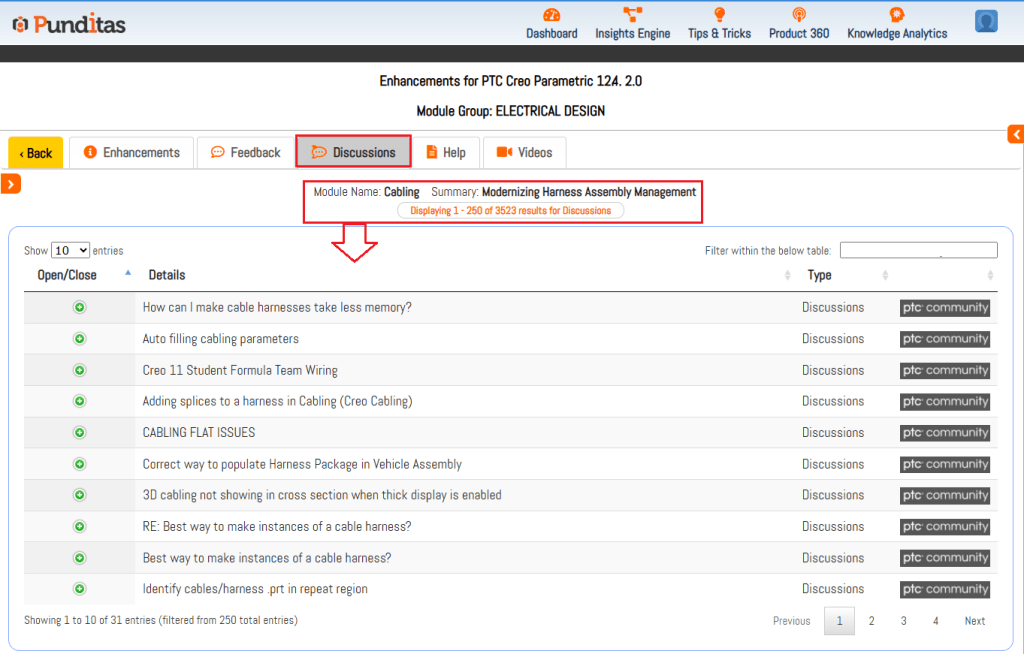Go to the Next page of results
Image resolution: width=1024 pixels, height=654 pixels.
point(974,621)
